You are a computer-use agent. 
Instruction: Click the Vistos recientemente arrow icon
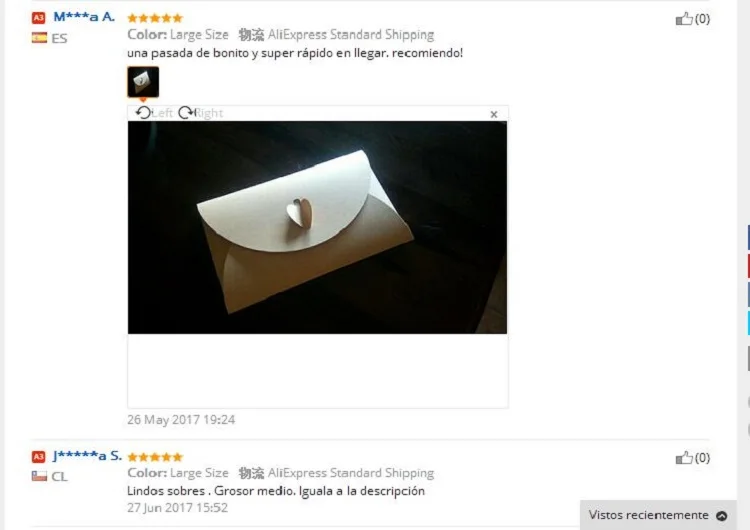[721, 516]
